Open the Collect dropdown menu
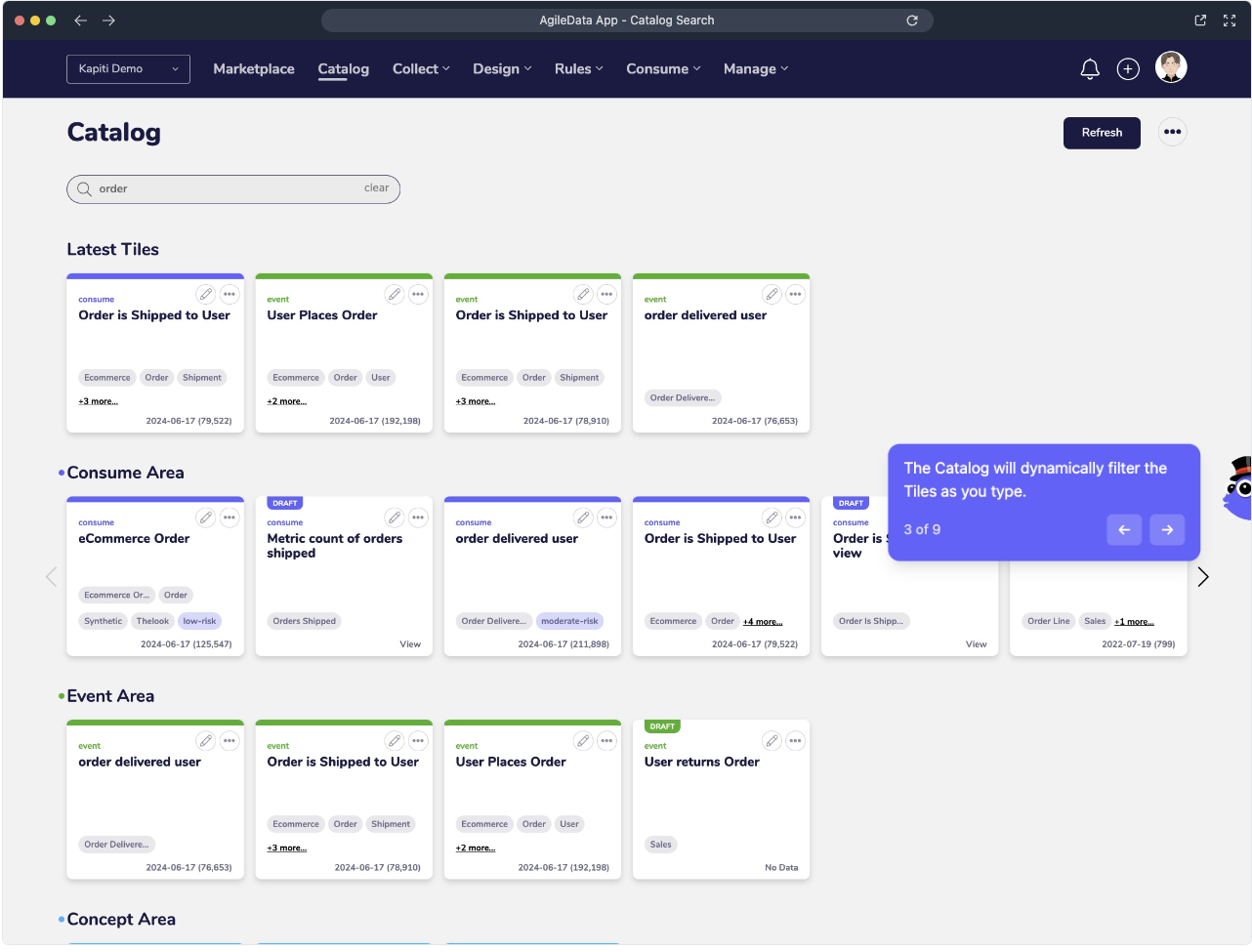Screen dimensions: 1252x952 pos(421,68)
